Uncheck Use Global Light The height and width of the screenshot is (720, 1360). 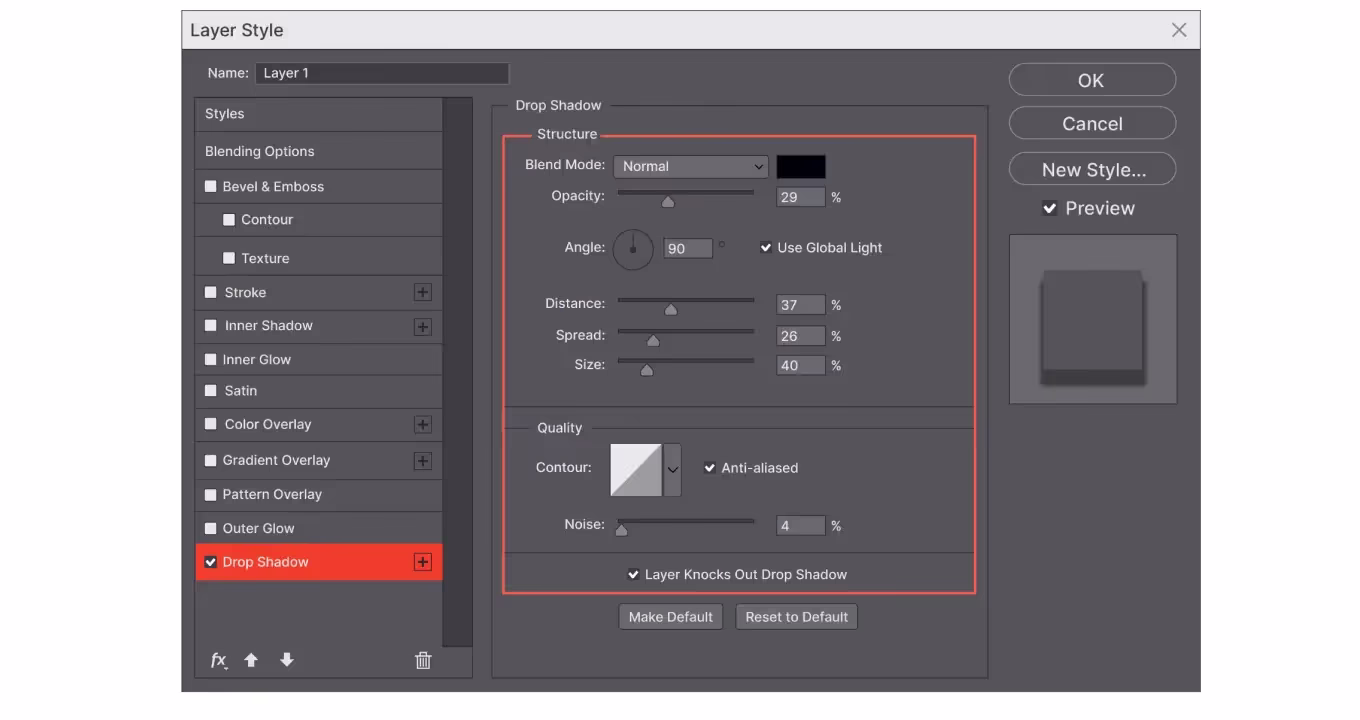[x=766, y=248]
